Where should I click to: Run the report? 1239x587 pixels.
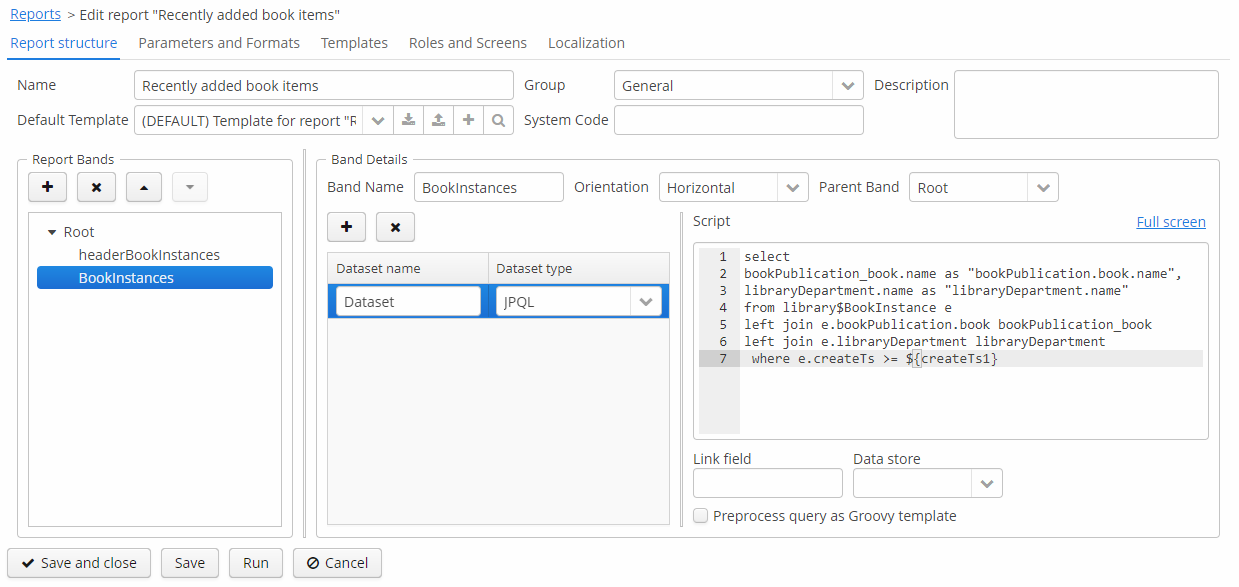(256, 563)
